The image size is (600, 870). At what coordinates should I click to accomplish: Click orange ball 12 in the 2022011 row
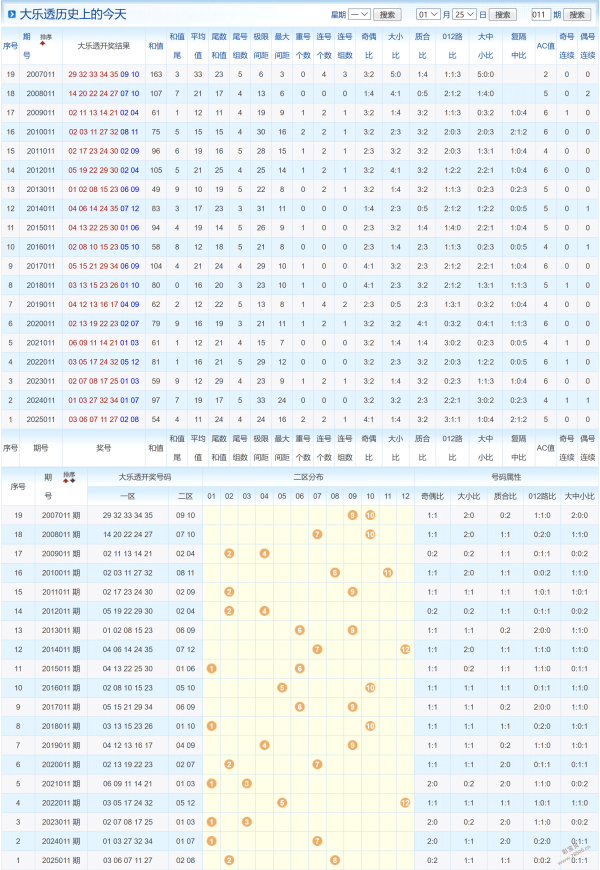405,802
